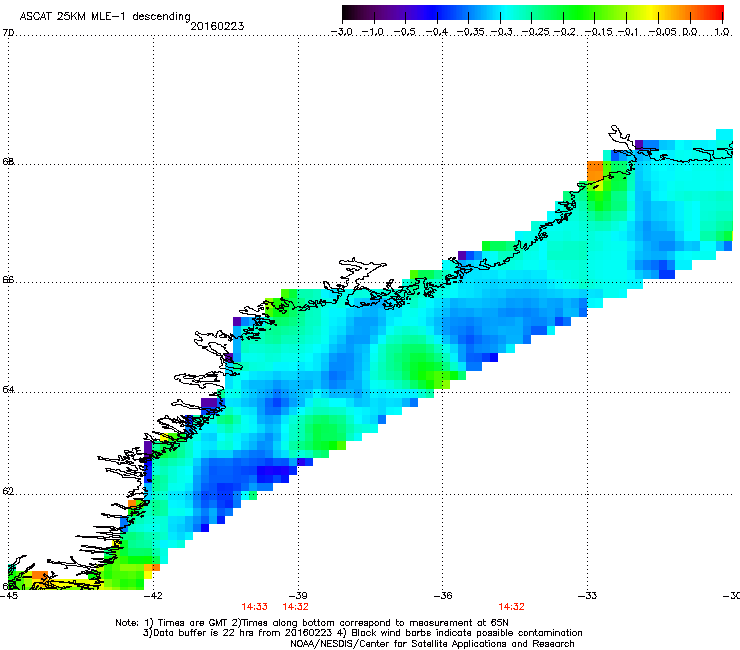Click the longitude label -45
The width and height of the screenshot is (740, 650).
pos(9,596)
